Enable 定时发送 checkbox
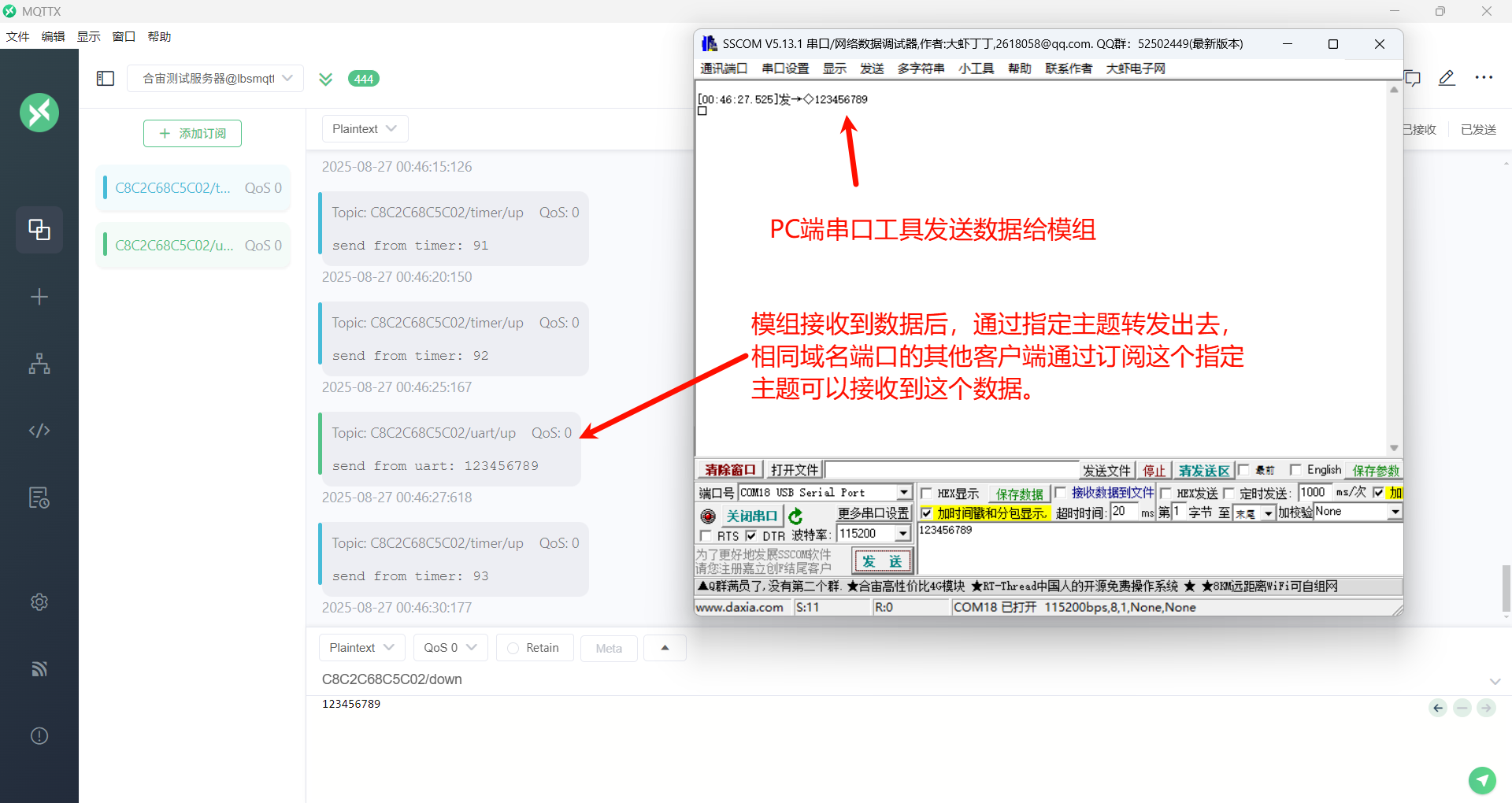The height and width of the screenshot is (803, 1512). point(1228,493)
